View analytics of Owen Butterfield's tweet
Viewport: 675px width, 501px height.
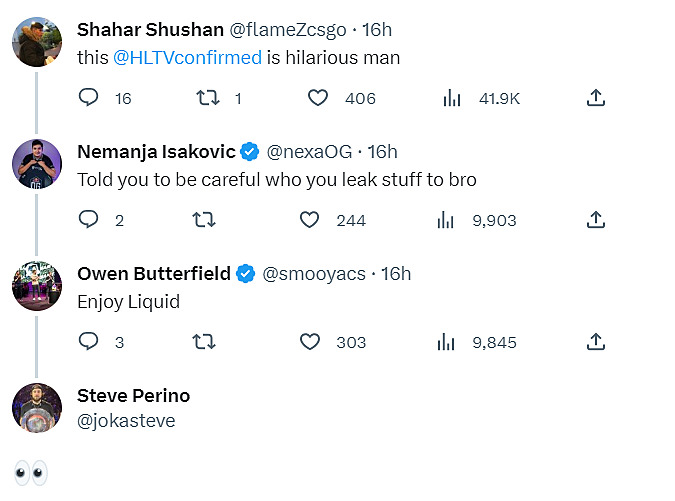pos(446,342)
